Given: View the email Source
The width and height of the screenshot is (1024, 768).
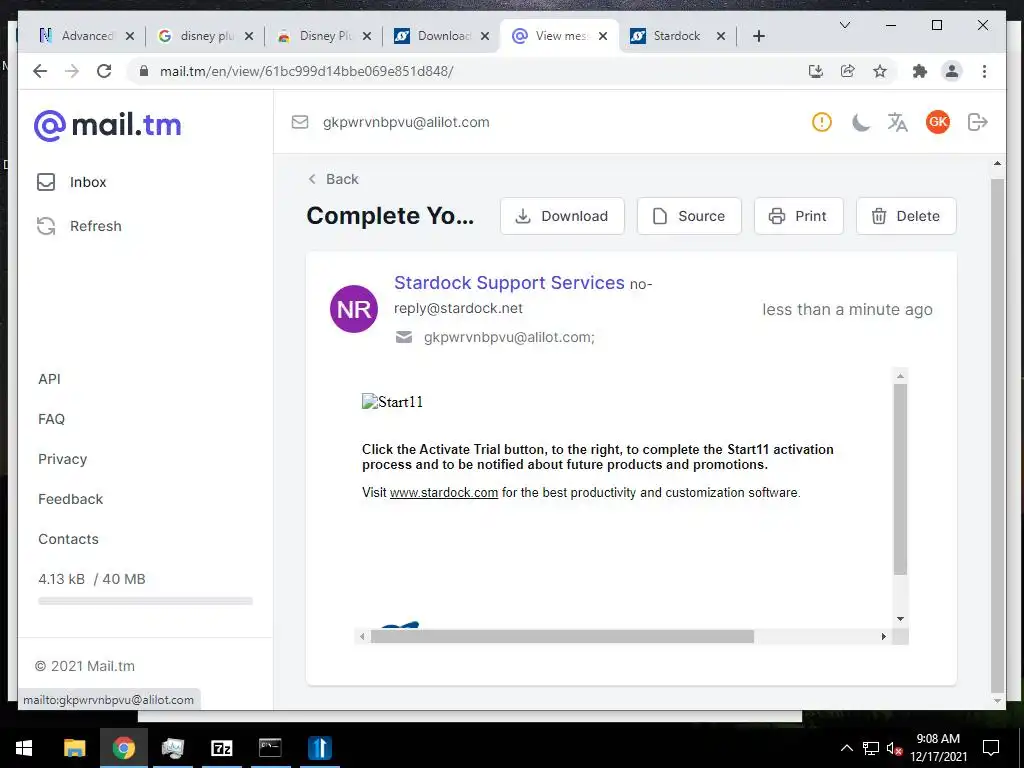Looking at the screenshot, I should pos(689,216).
